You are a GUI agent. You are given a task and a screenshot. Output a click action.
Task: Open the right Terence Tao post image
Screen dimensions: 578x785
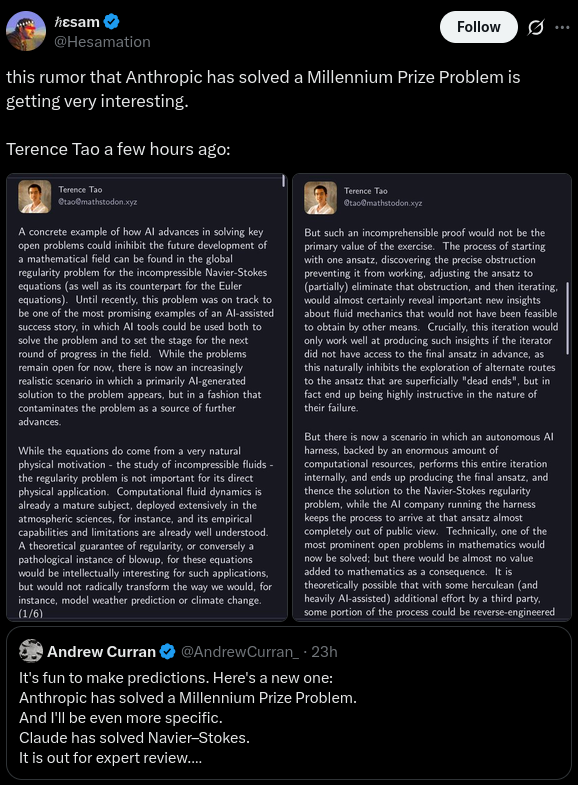coord(432,397)
